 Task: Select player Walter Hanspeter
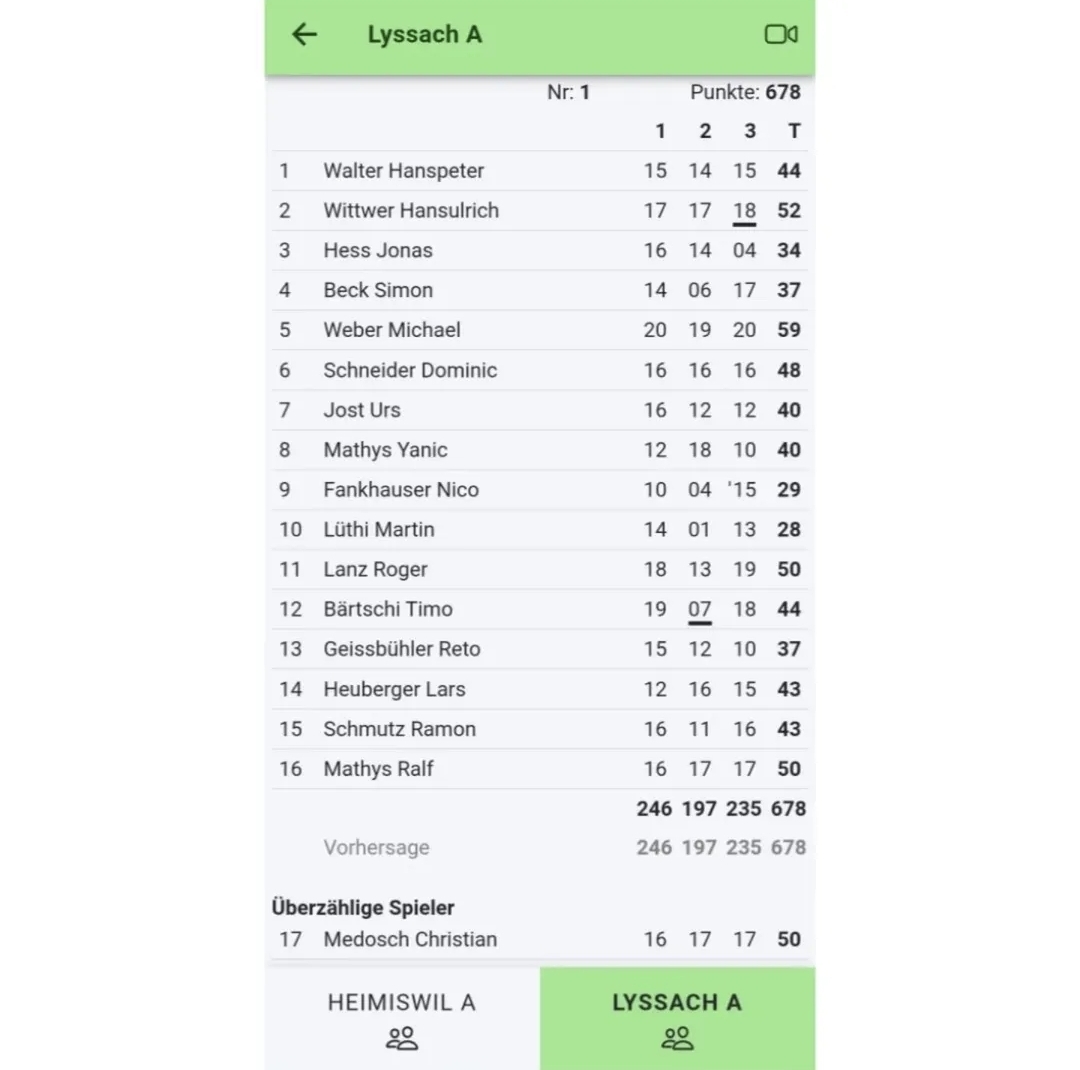(403, 171)
